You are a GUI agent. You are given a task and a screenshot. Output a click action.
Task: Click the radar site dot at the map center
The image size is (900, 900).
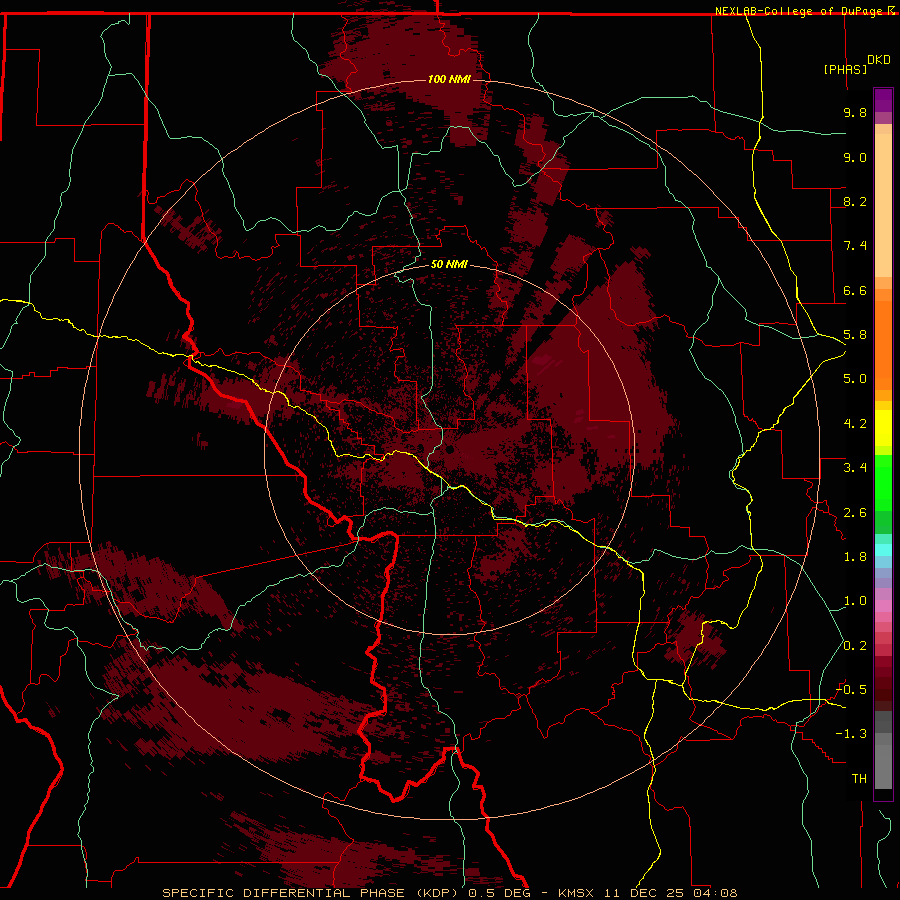[x=449, y=449]
